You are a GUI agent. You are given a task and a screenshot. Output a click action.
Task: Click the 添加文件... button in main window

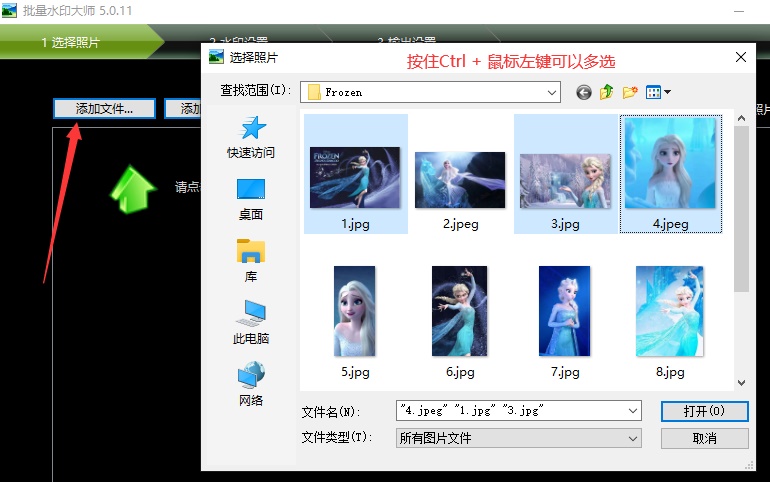click(x=105, y=108)
